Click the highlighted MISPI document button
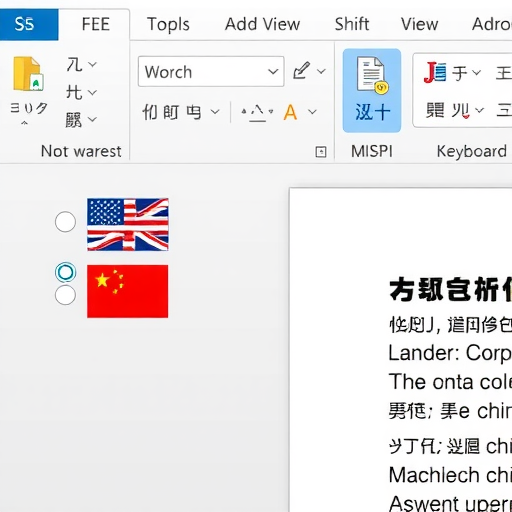512x512 pixels. point(372,90)
